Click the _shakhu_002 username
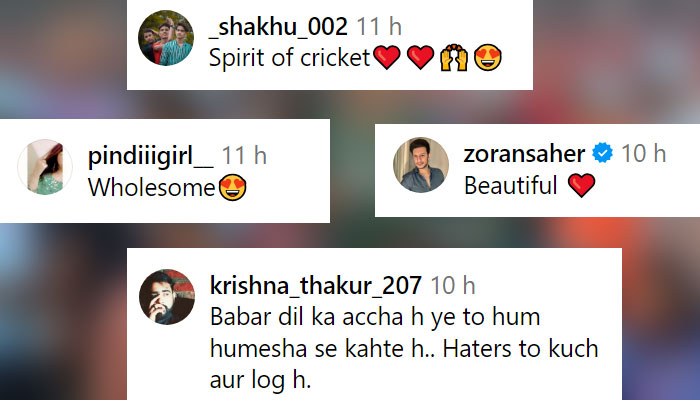 tap(278, 26)
